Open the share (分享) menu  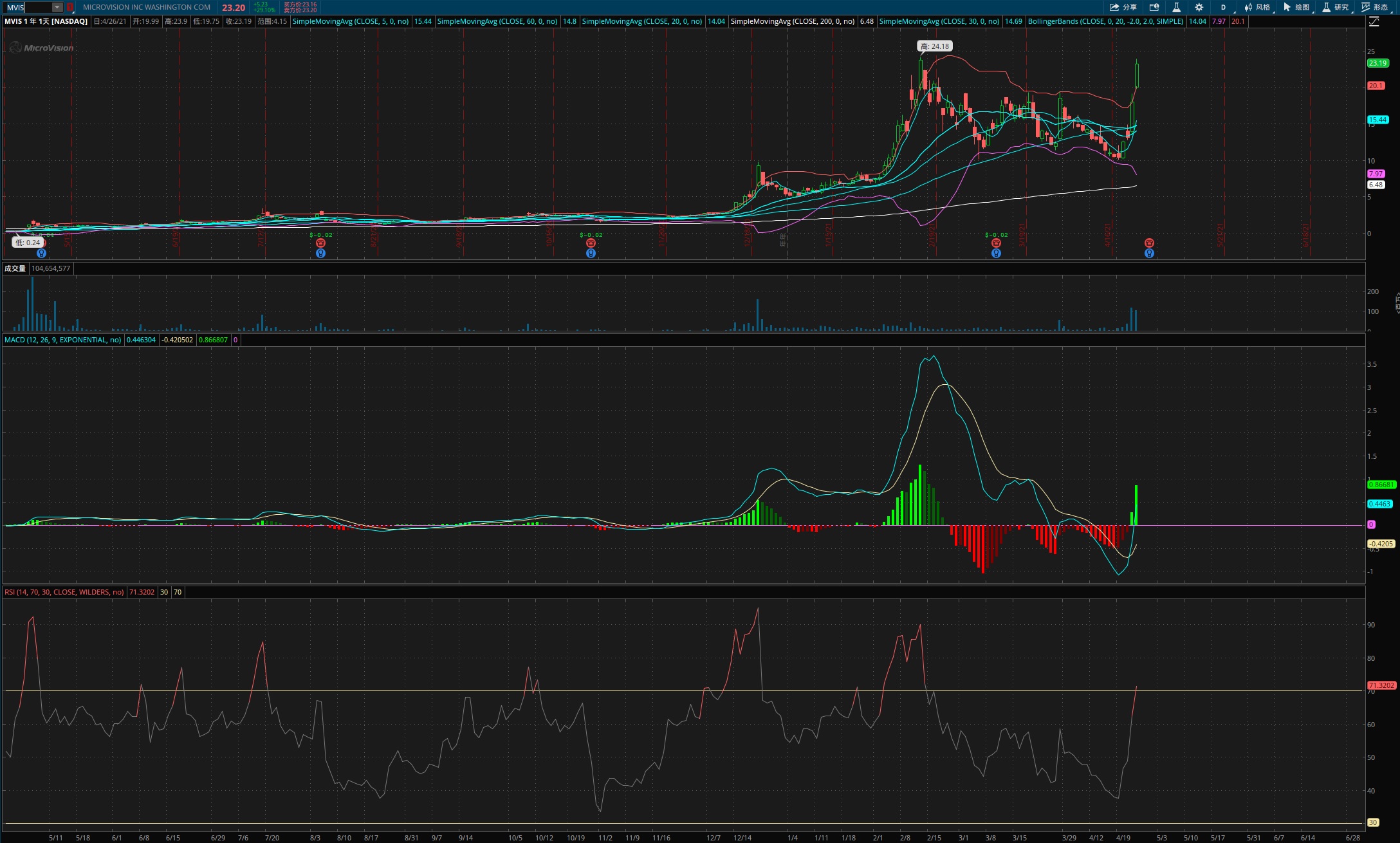click(1123, 7)
